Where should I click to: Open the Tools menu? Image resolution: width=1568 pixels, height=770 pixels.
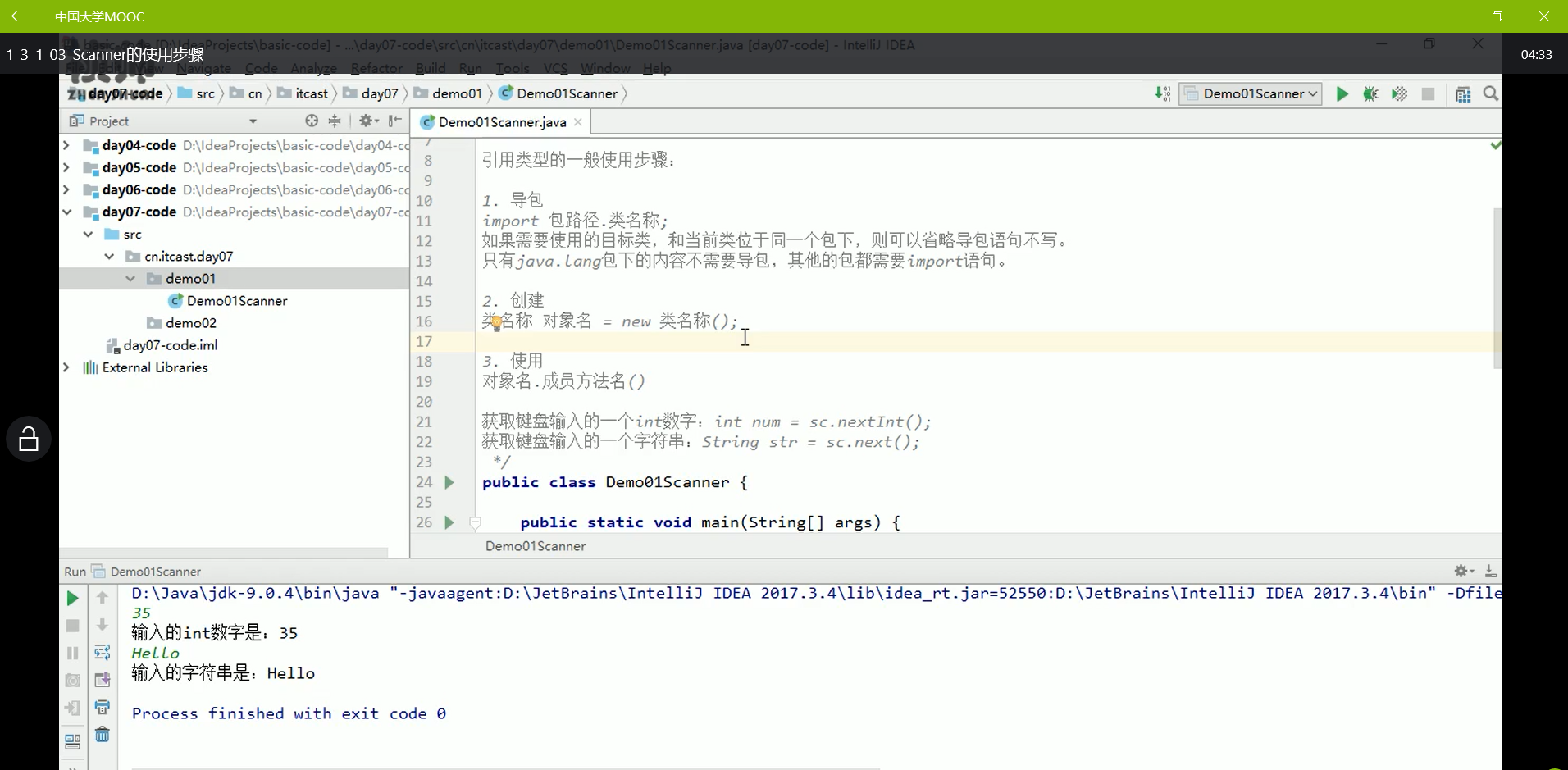(513, 68)
